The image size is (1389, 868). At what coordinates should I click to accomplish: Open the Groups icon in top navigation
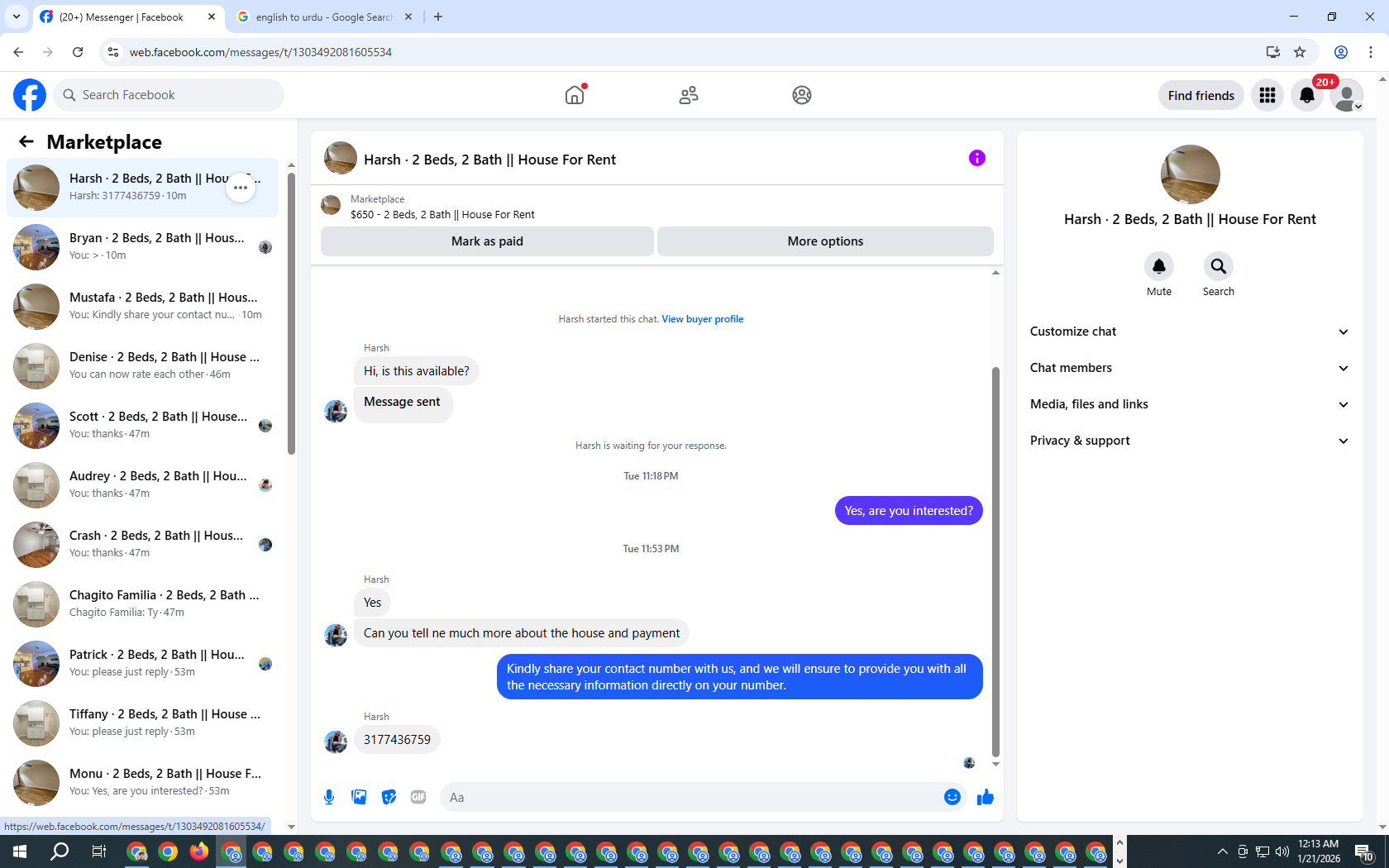click(x=802, y=95)
